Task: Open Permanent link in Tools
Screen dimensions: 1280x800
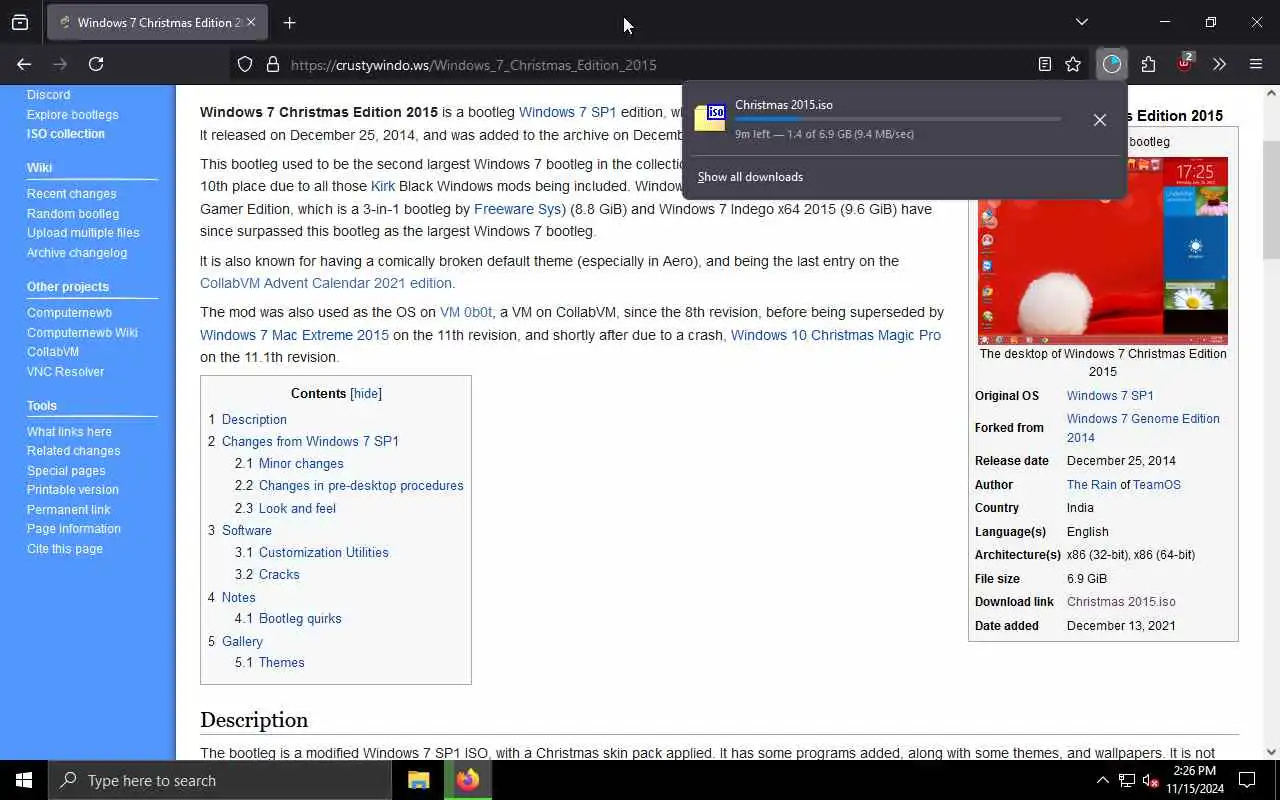Action: click(x=68, y=510)
